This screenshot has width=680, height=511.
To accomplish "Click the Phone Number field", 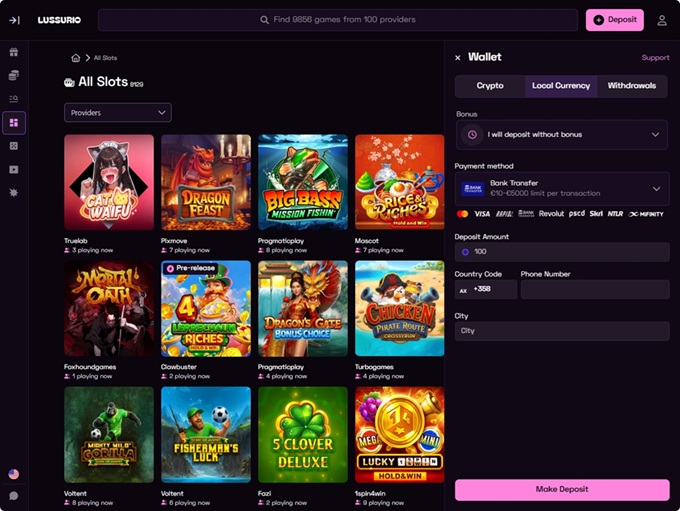I will coord(595,289).
